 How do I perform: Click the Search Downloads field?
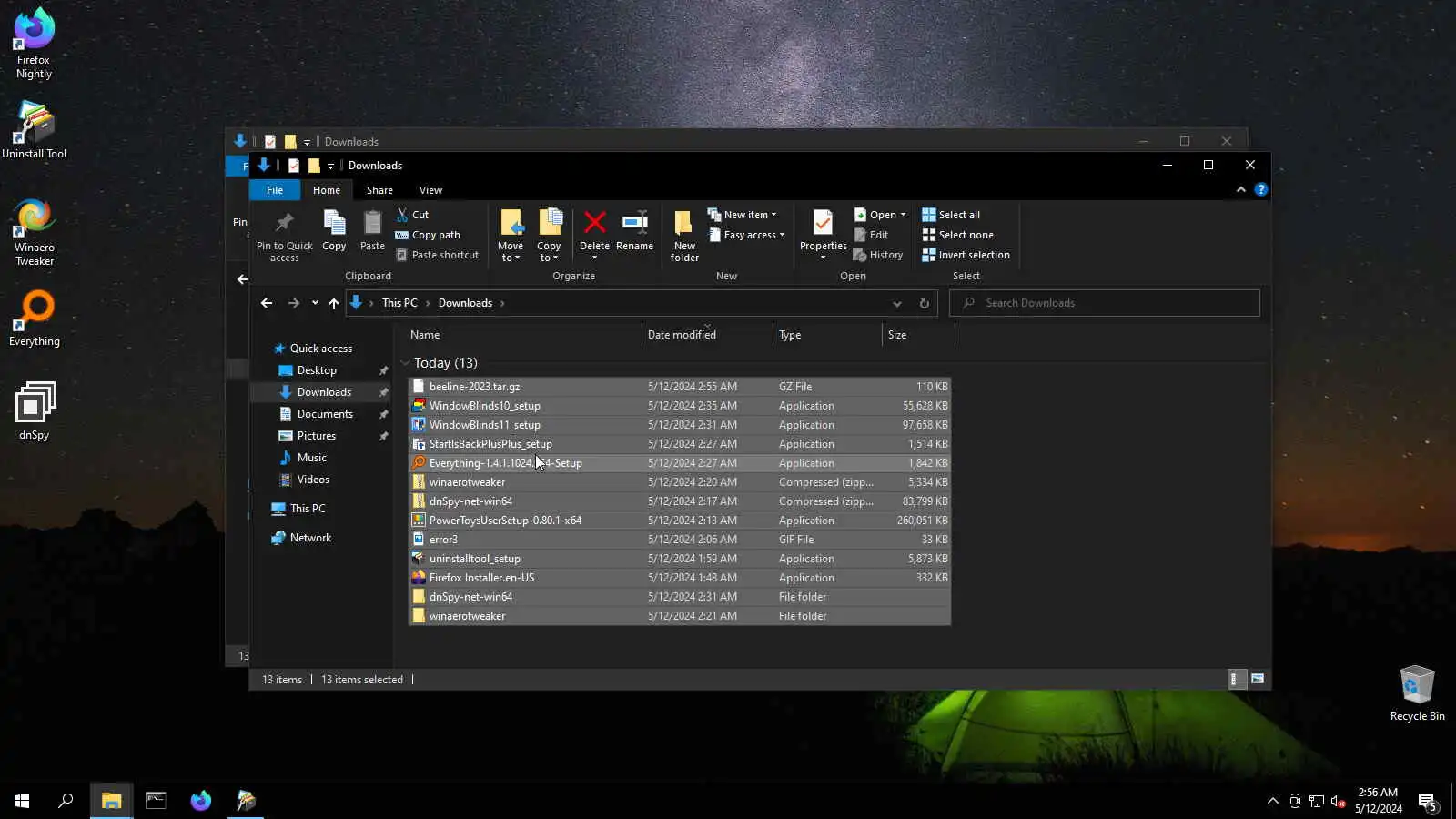coord(1105,303)
